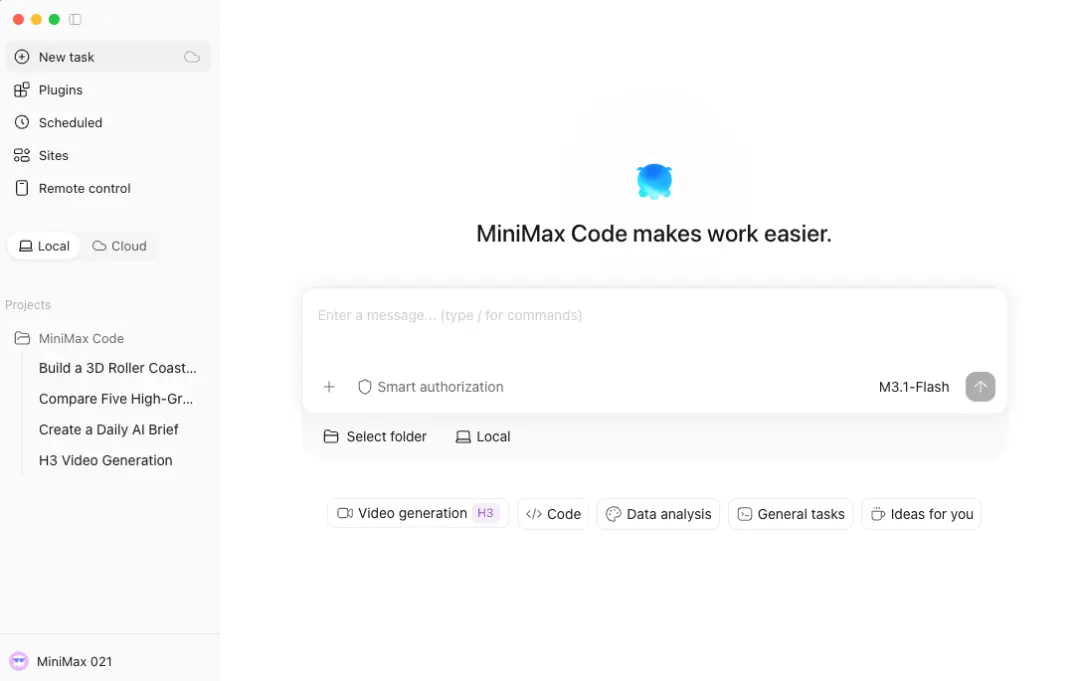Select the Data analysis suggestion chip
This screenshot has height=681, width=1080.
click(x=658, y=514)
